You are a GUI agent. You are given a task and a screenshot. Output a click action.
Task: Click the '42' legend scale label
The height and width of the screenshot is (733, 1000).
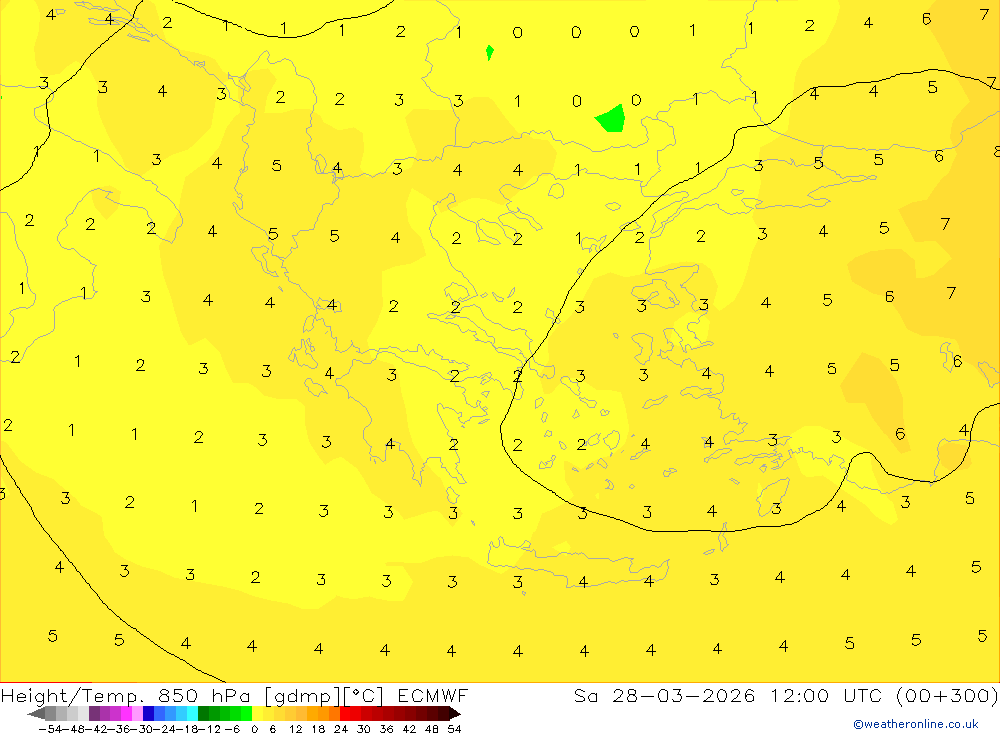click(x=409, y=729)
